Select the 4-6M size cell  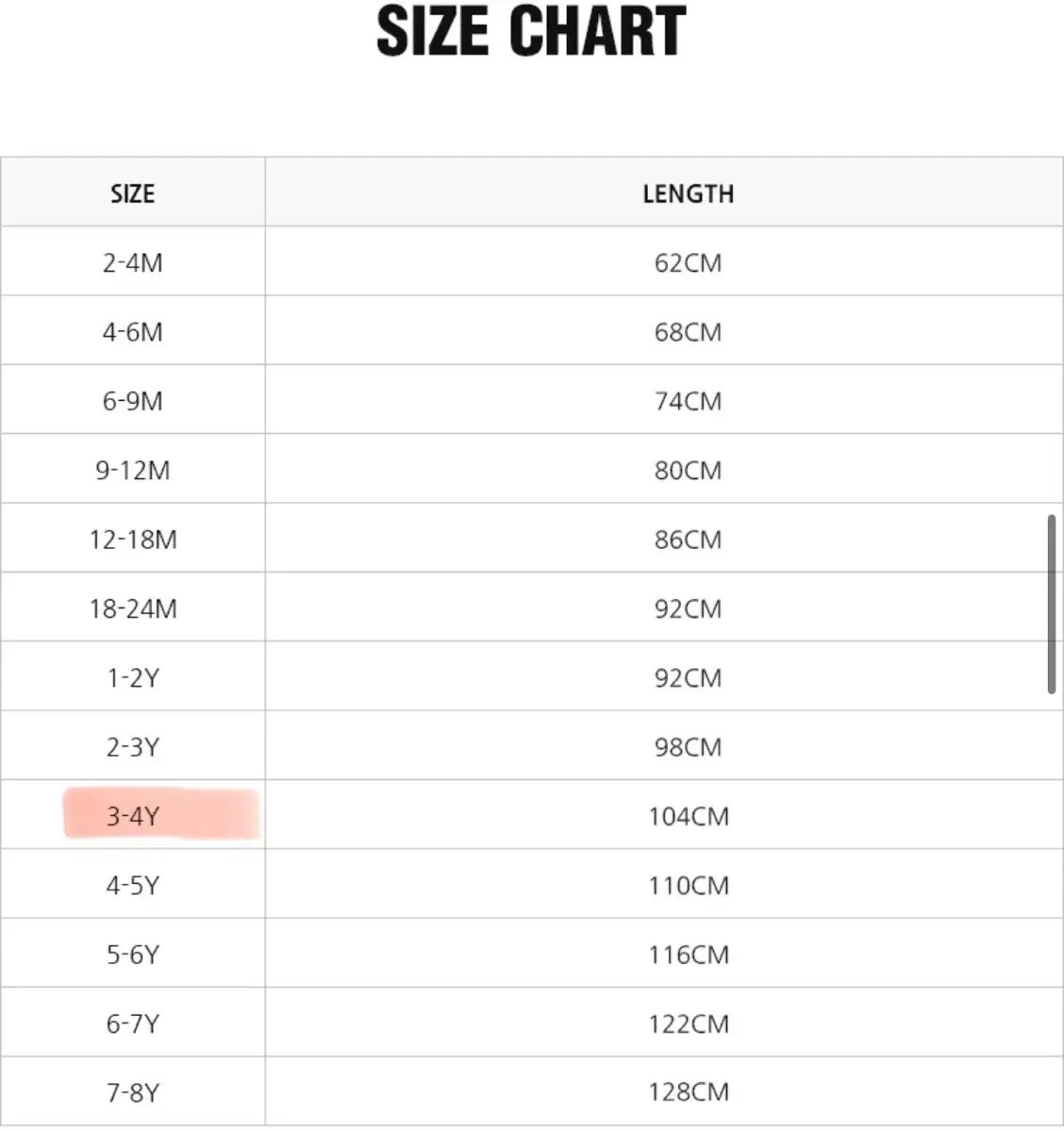click(133, 332)
